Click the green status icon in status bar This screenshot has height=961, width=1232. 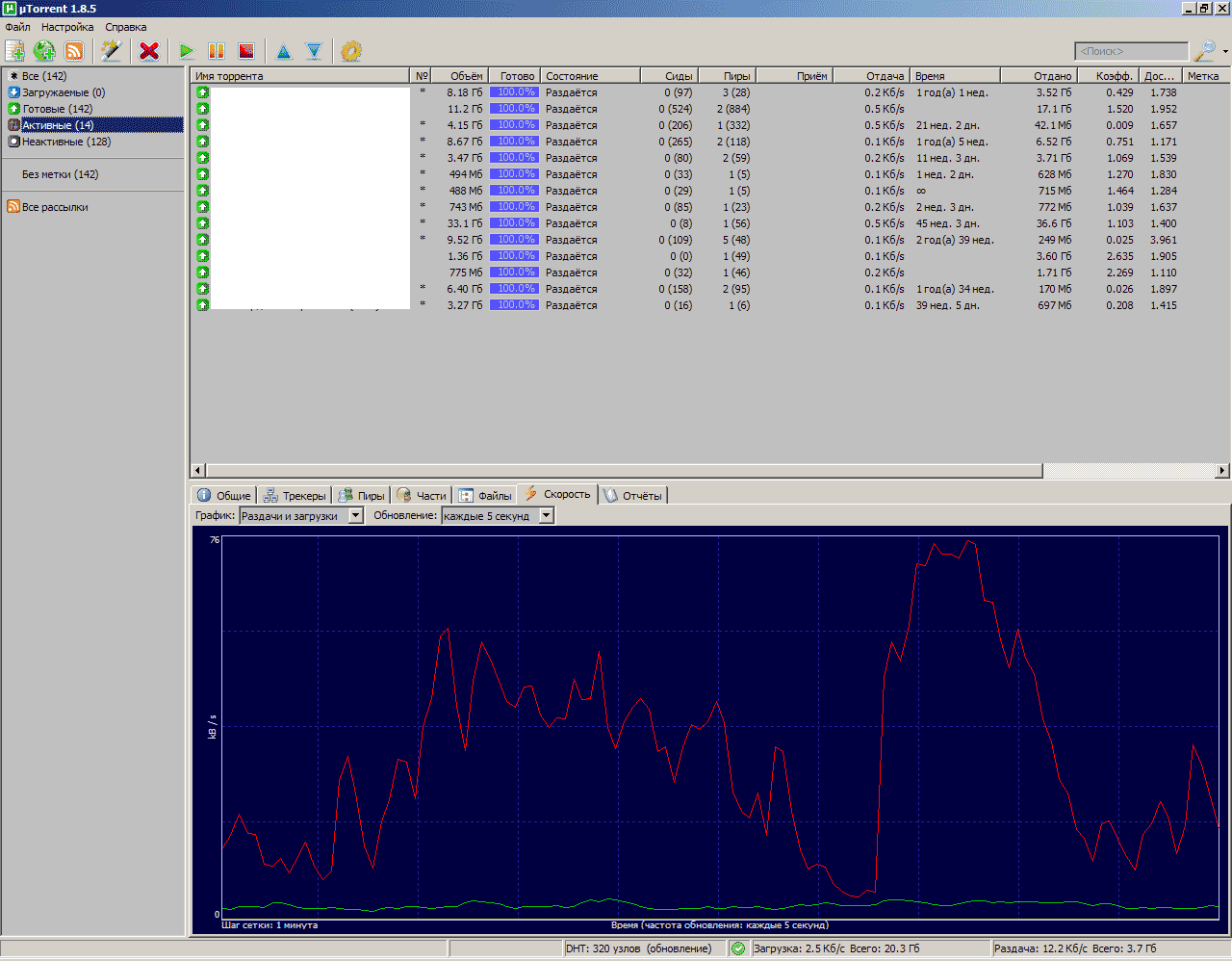(x=738, y=948)
